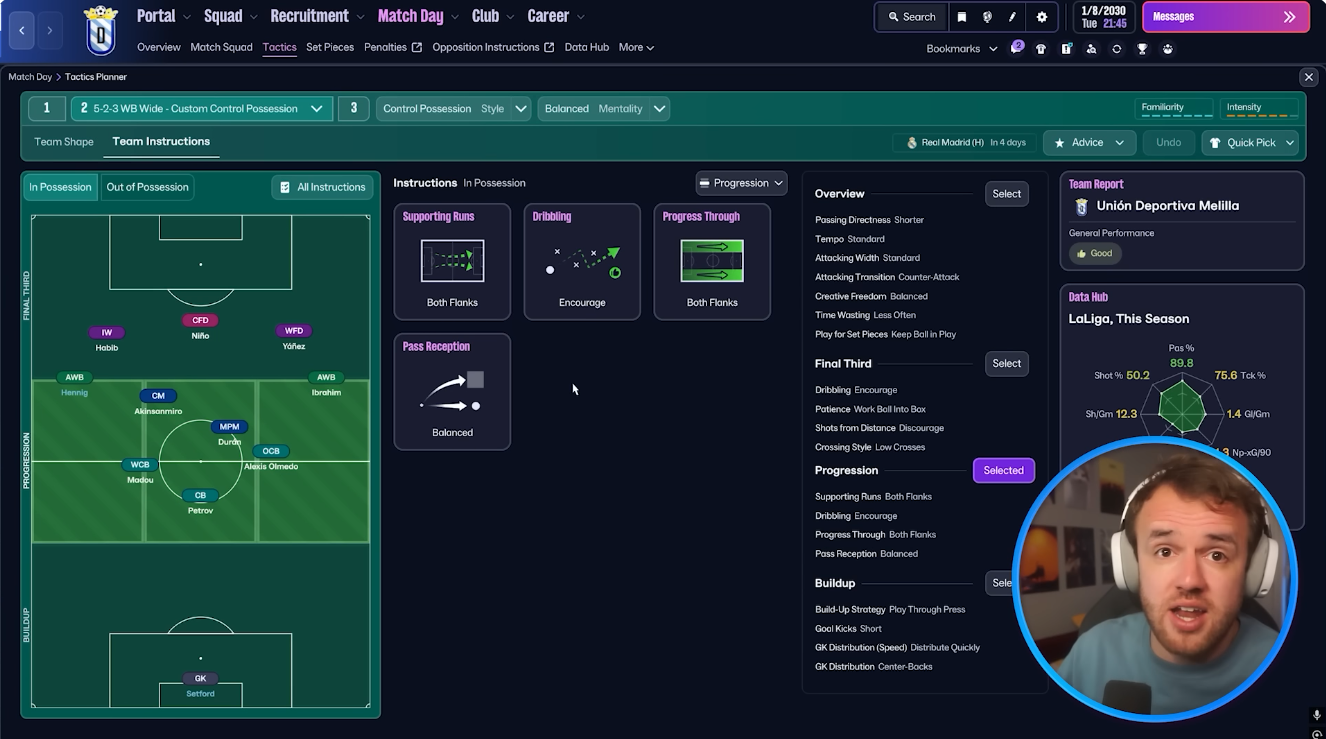The image size is (1326, 739).
Task: Open the Squad menu
Action: click(230, 16)
